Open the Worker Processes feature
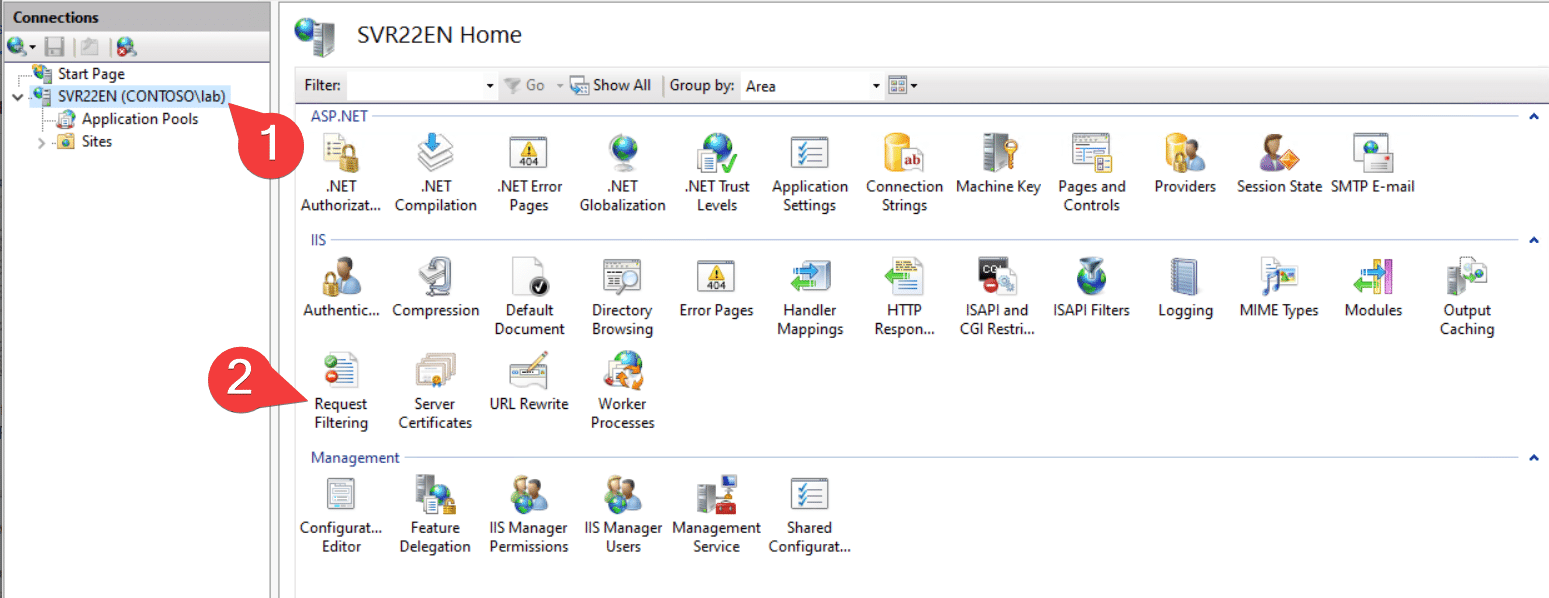This screenshot has width=1549, height=598. pos(622,391)
